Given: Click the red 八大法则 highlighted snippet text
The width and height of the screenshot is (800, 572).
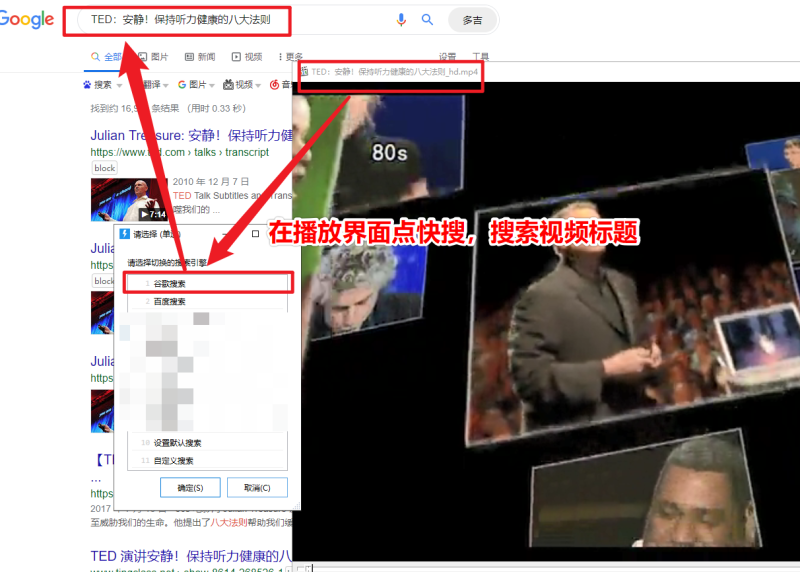Looking at the screenshot, I should point(229,523).
